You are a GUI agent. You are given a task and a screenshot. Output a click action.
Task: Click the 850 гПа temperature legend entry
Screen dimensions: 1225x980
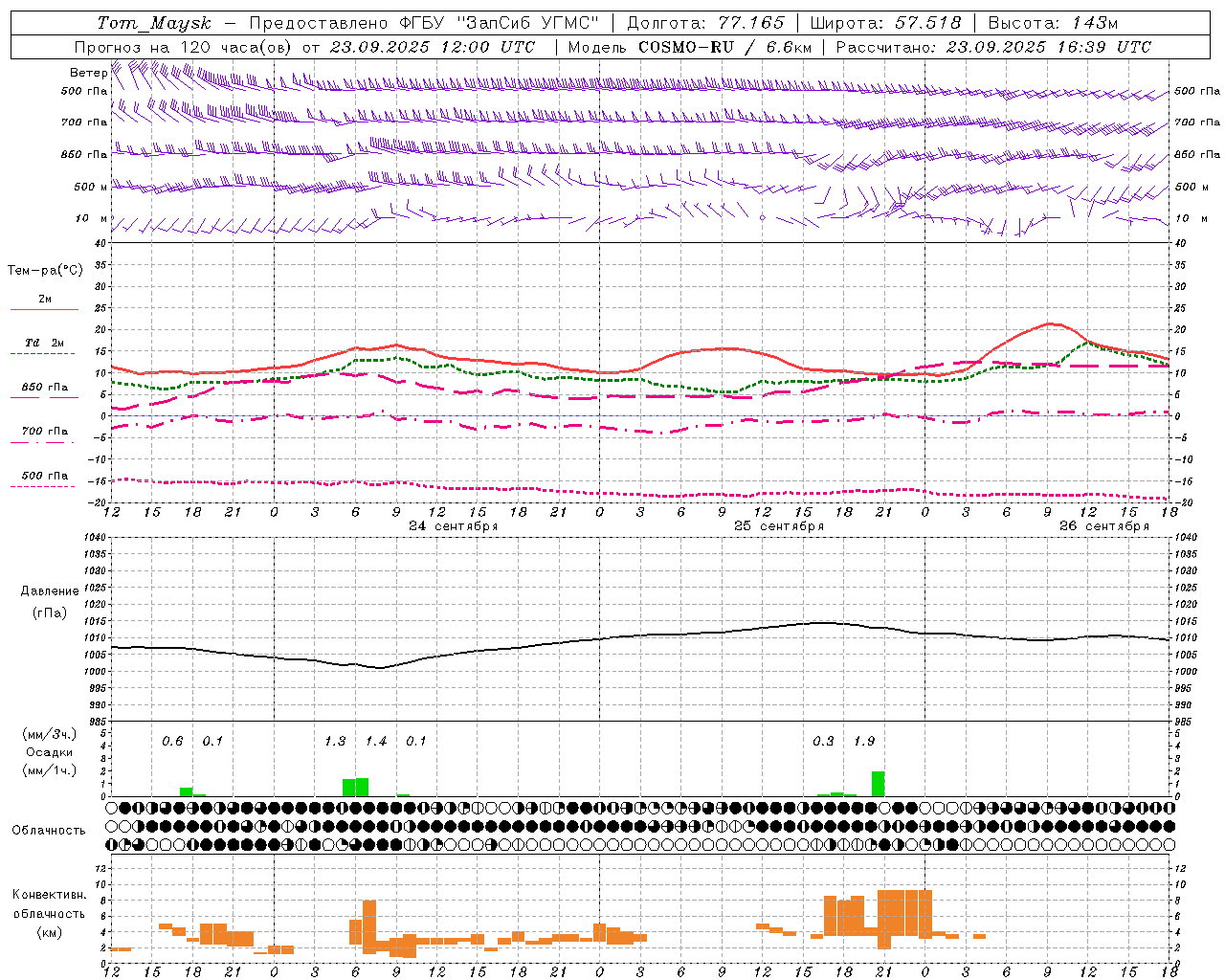tap(44, 388)
